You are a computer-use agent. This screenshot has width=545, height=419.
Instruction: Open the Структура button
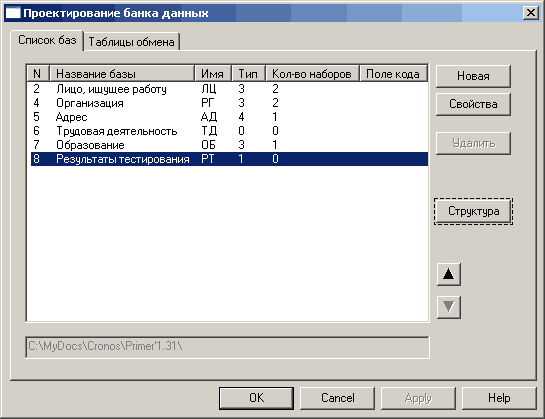click(473, 211)
